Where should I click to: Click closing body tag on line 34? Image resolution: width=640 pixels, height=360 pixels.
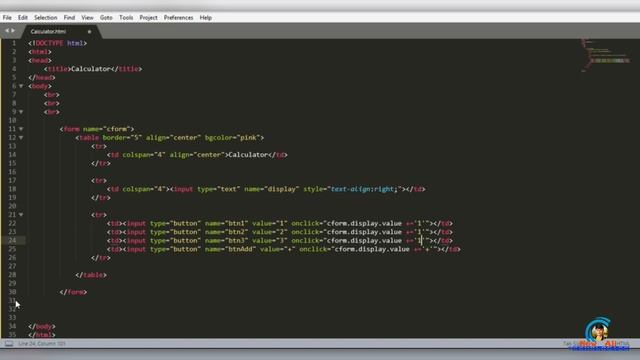point(42,327)
